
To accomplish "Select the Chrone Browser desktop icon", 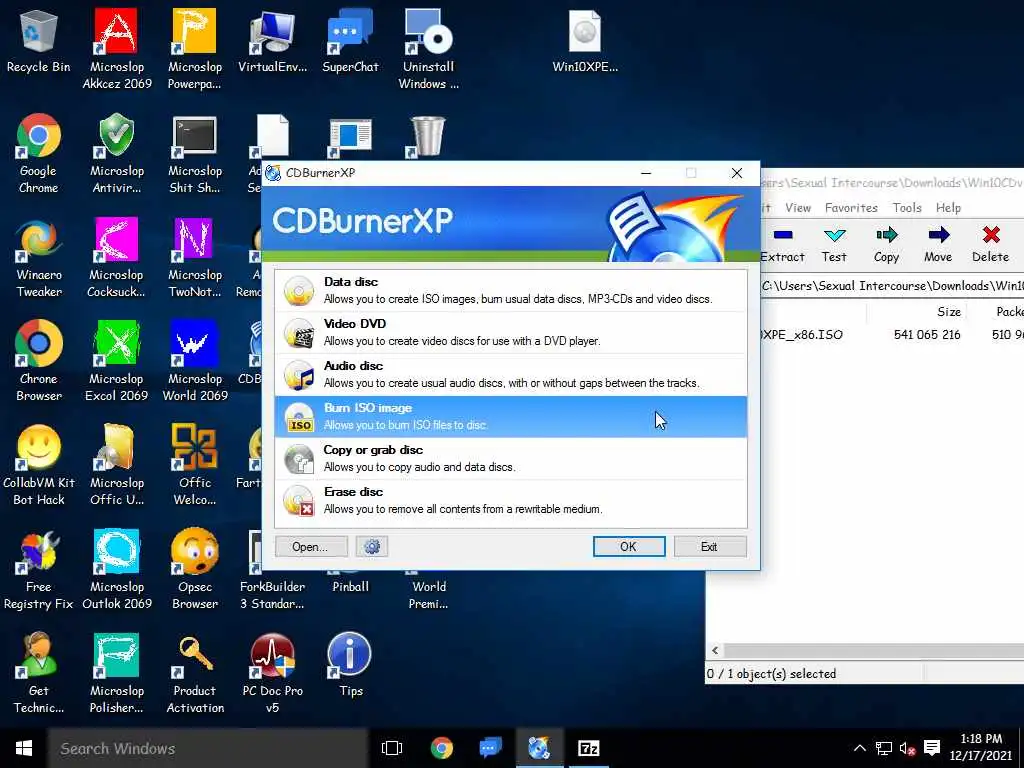I will click(x=39, y=362).
